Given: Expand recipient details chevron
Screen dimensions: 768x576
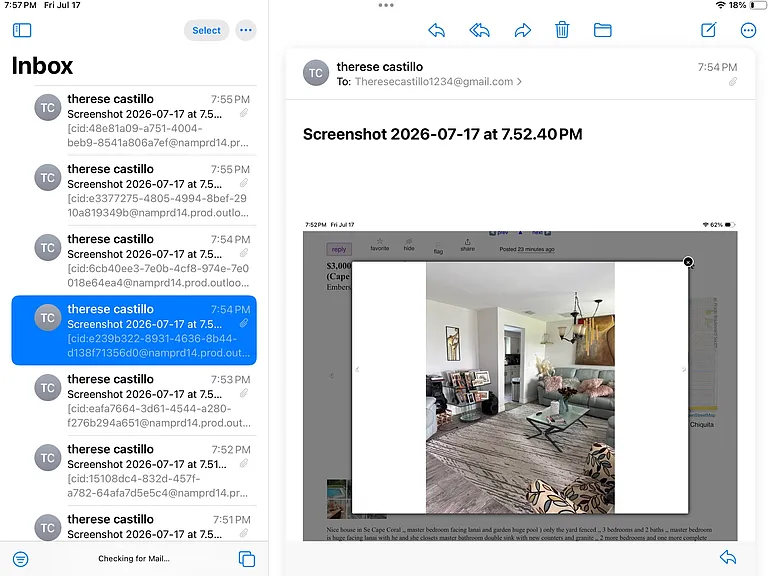Looking at the screenshot, I should tap(519, 82).
